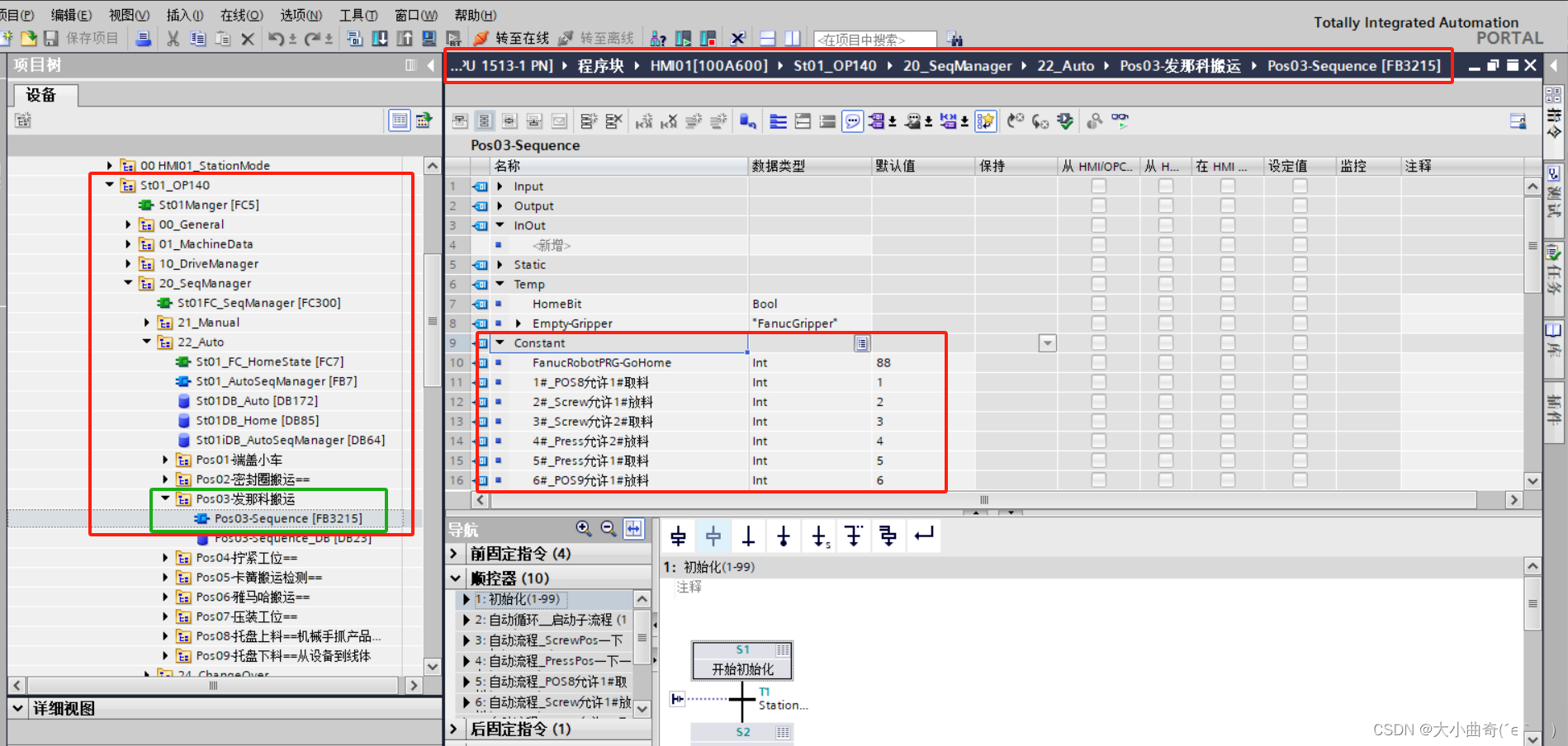This screenshot has height=746, width=1568.
Task: Open the 视图(V) menu
Action: click(130, 15)
